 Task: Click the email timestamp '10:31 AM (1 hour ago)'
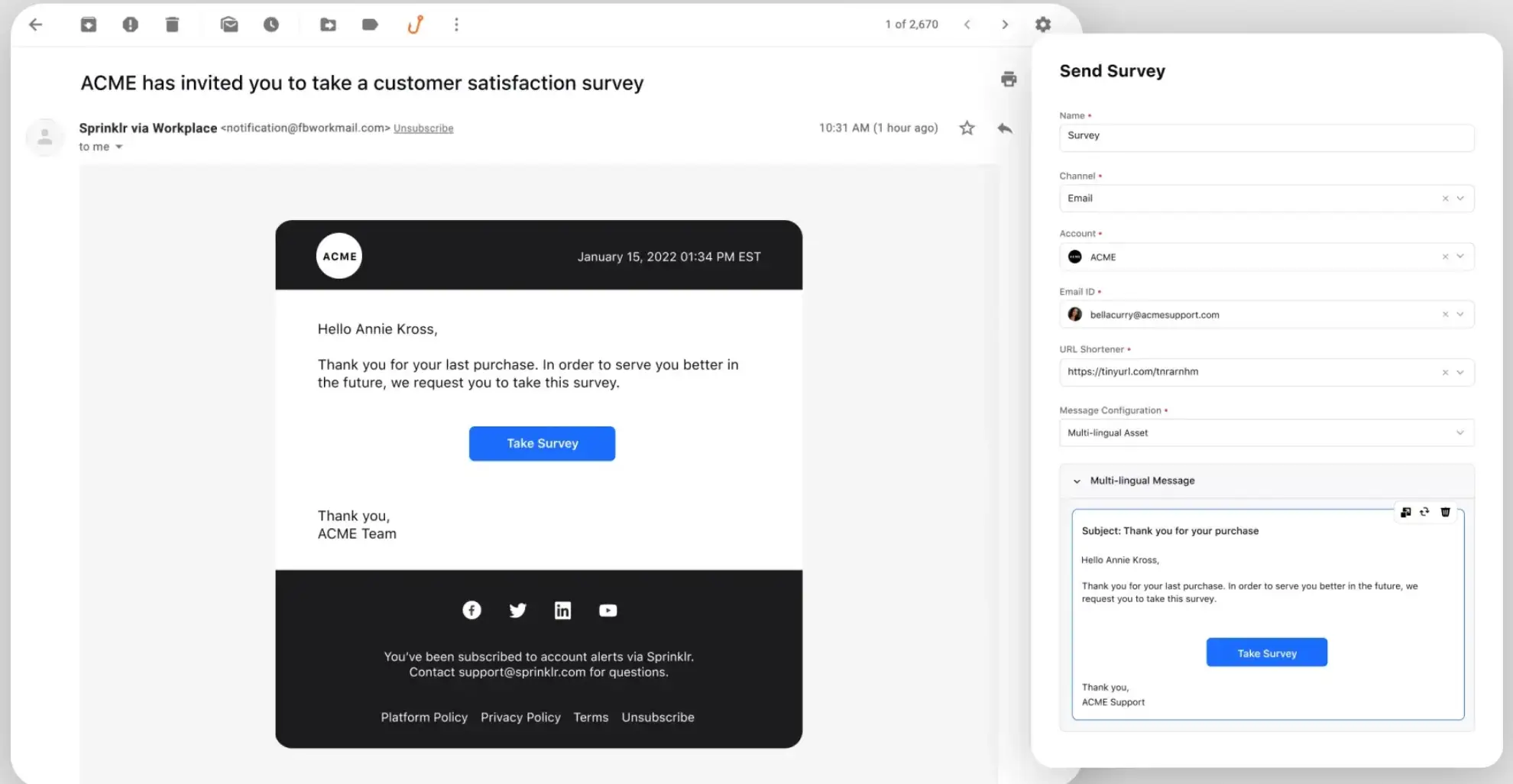[878, 128]
